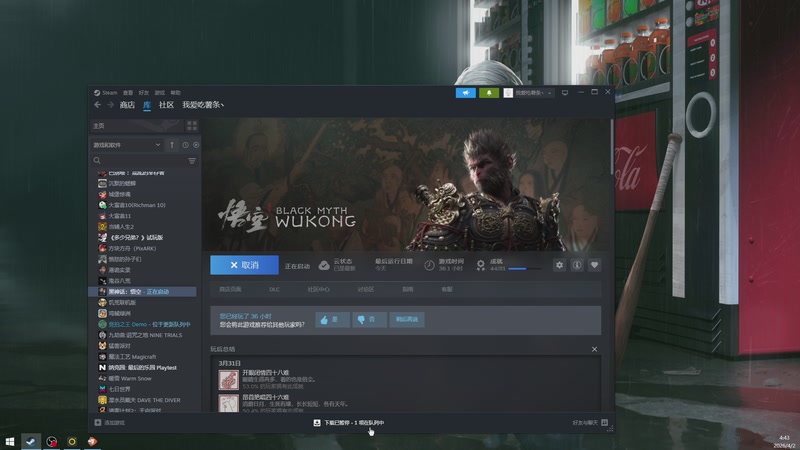The image size is (800, 450).
Task: Click the heart favorite icon
Action: [x=594, y=265]
